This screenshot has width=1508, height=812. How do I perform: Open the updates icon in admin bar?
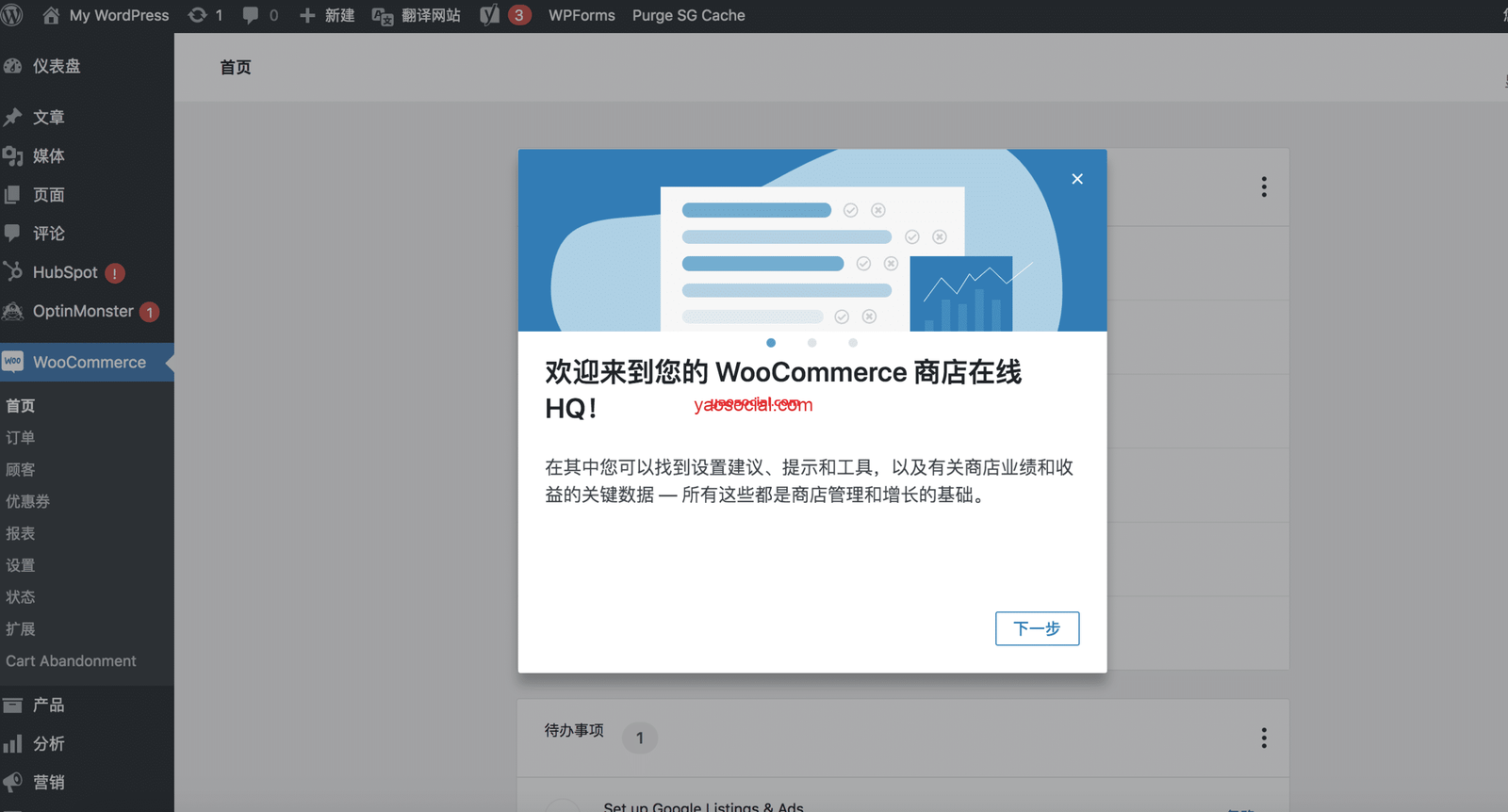[198, 15]
